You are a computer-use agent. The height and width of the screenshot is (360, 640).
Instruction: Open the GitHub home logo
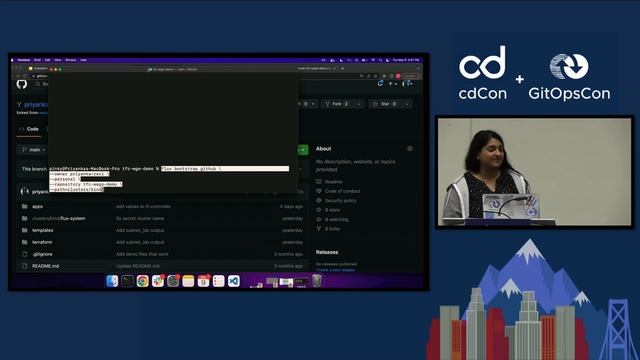(x=22, y=84)
